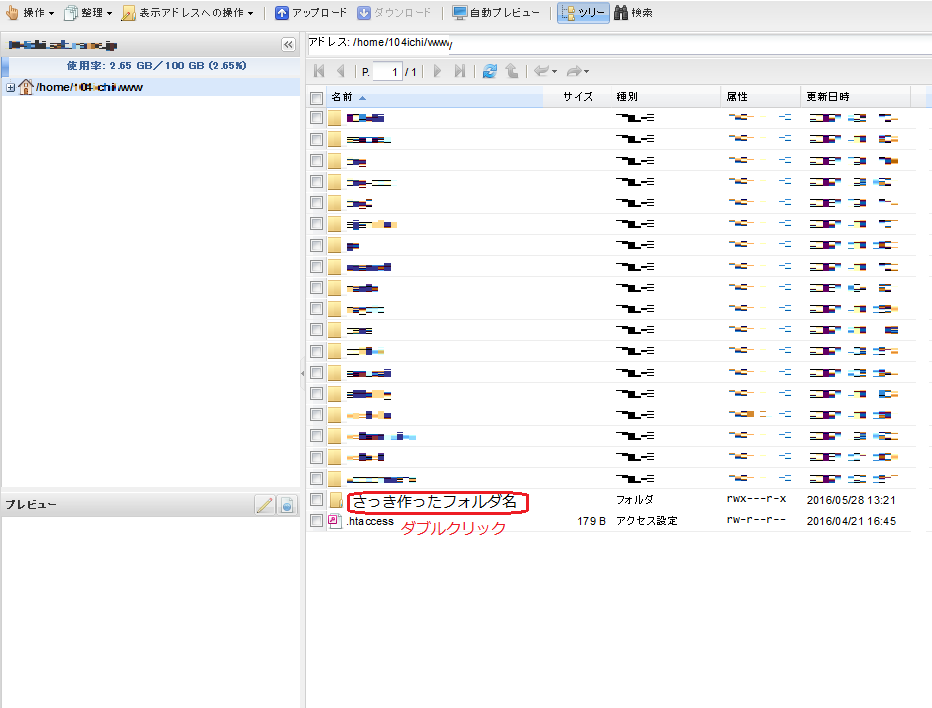Expand the /home tree node
932x708 pixels.
(10, 88)
